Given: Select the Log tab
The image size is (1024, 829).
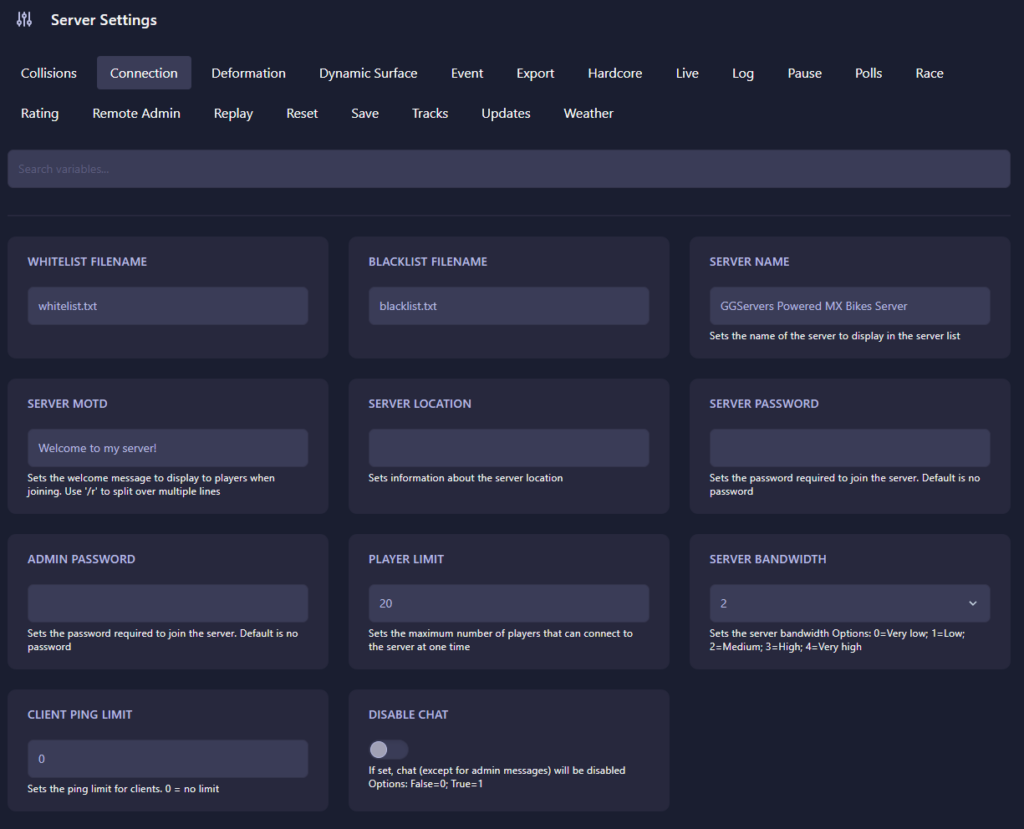Looking at the screenshot, I should click(743, 73).
